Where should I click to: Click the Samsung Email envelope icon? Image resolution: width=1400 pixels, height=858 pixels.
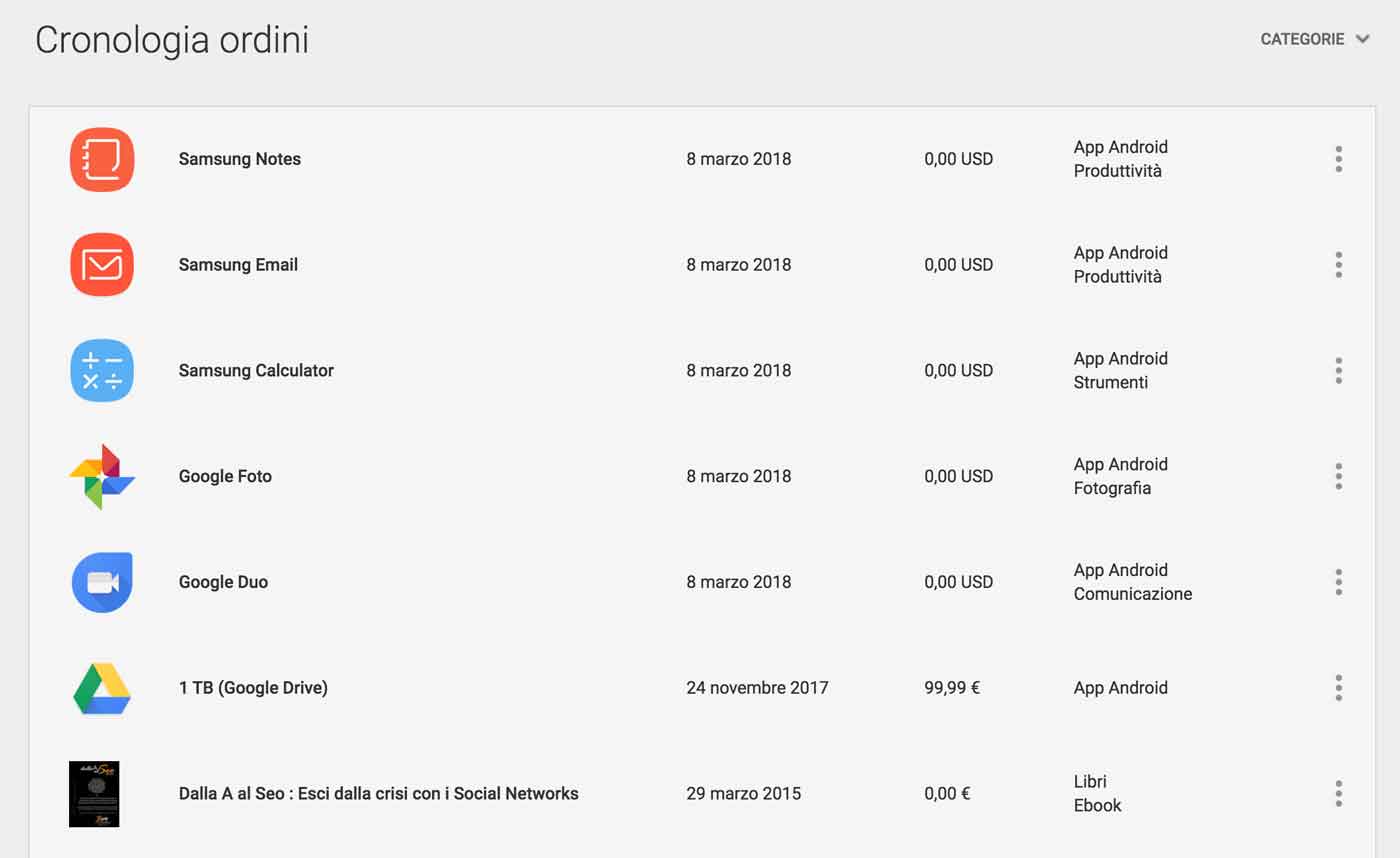(x=102, y=265)
